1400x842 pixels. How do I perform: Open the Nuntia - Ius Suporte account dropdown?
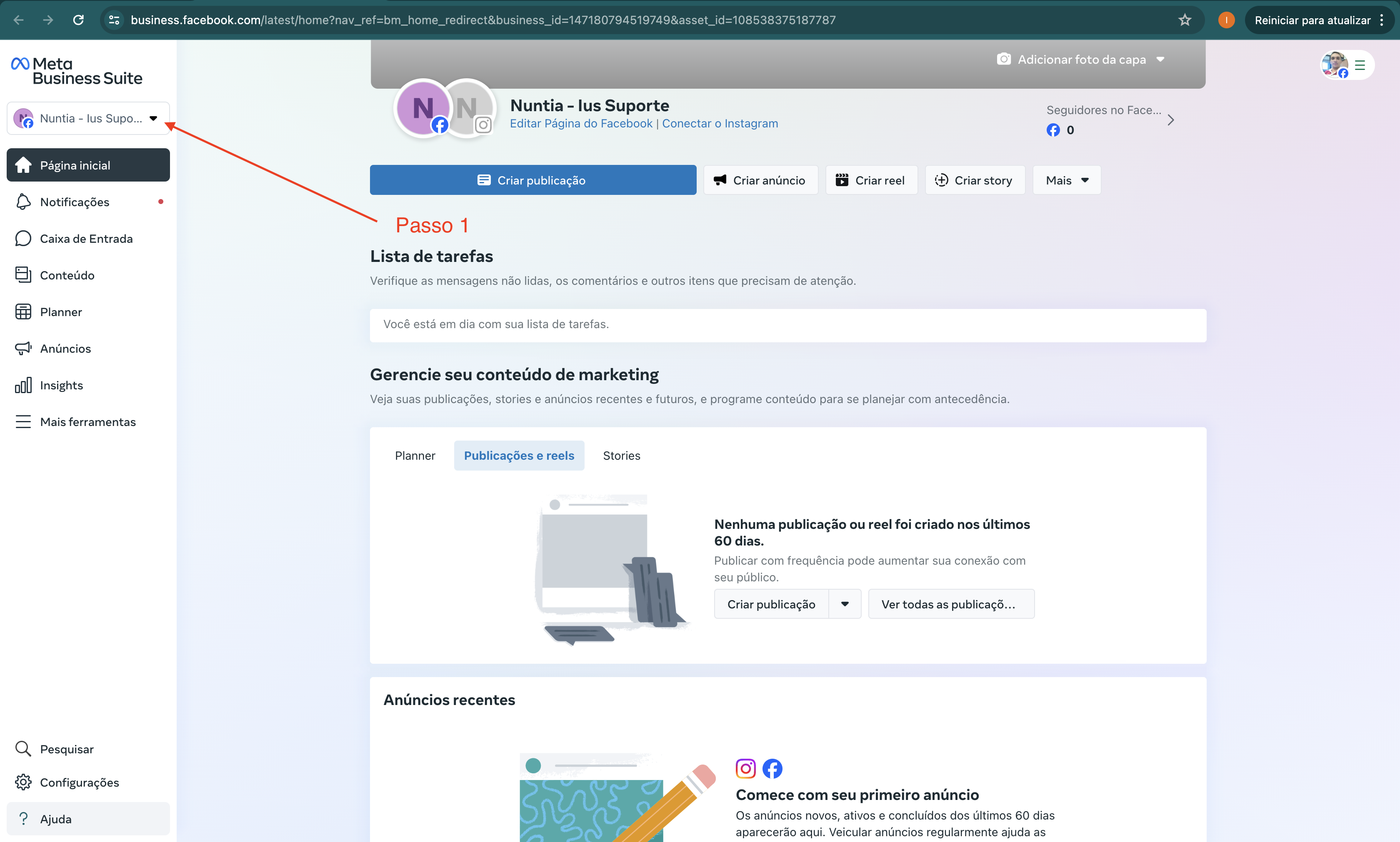(88, 118)
